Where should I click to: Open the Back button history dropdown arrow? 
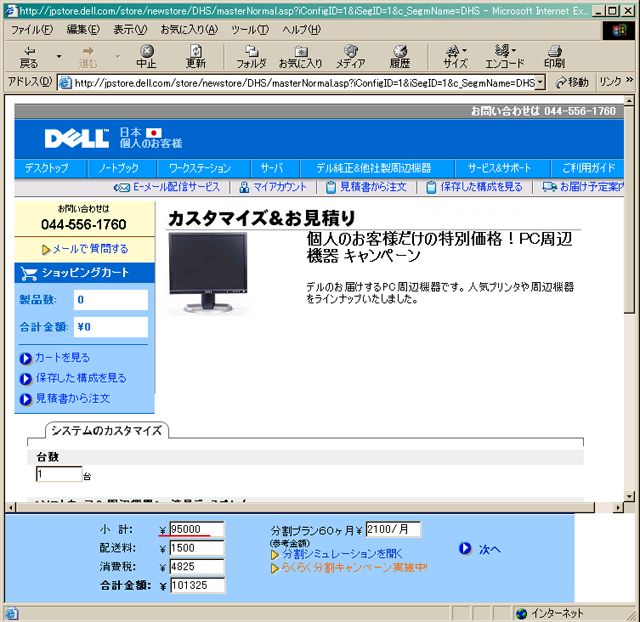pyautogui.click(x=59, y=56)
